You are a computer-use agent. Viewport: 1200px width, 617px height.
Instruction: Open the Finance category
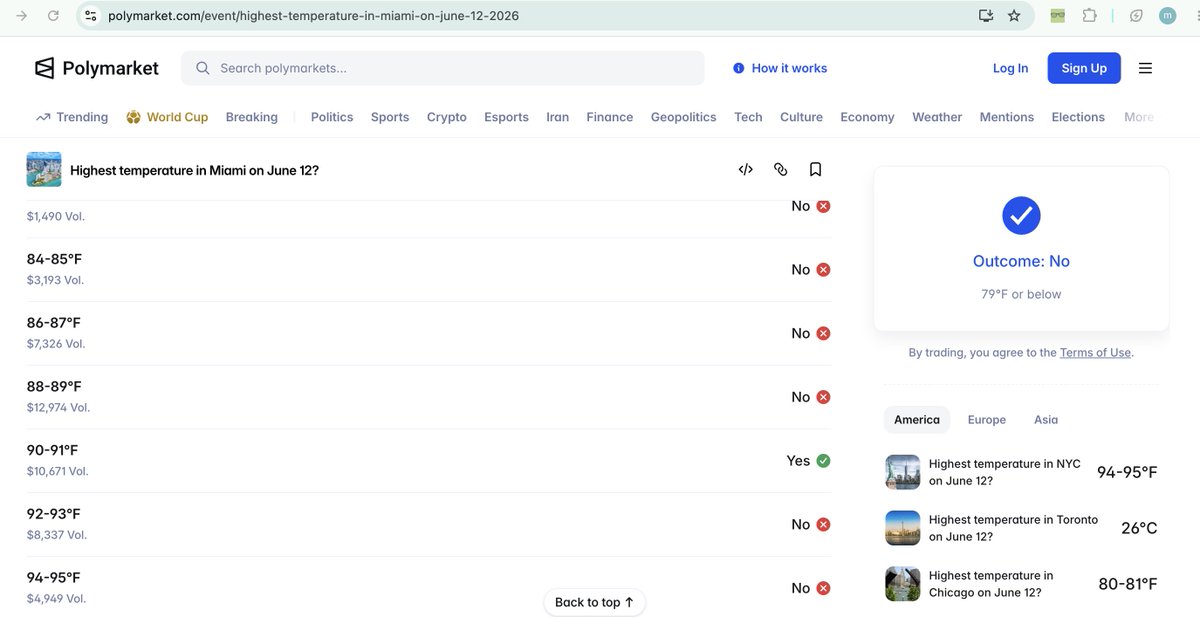[610, 117]
